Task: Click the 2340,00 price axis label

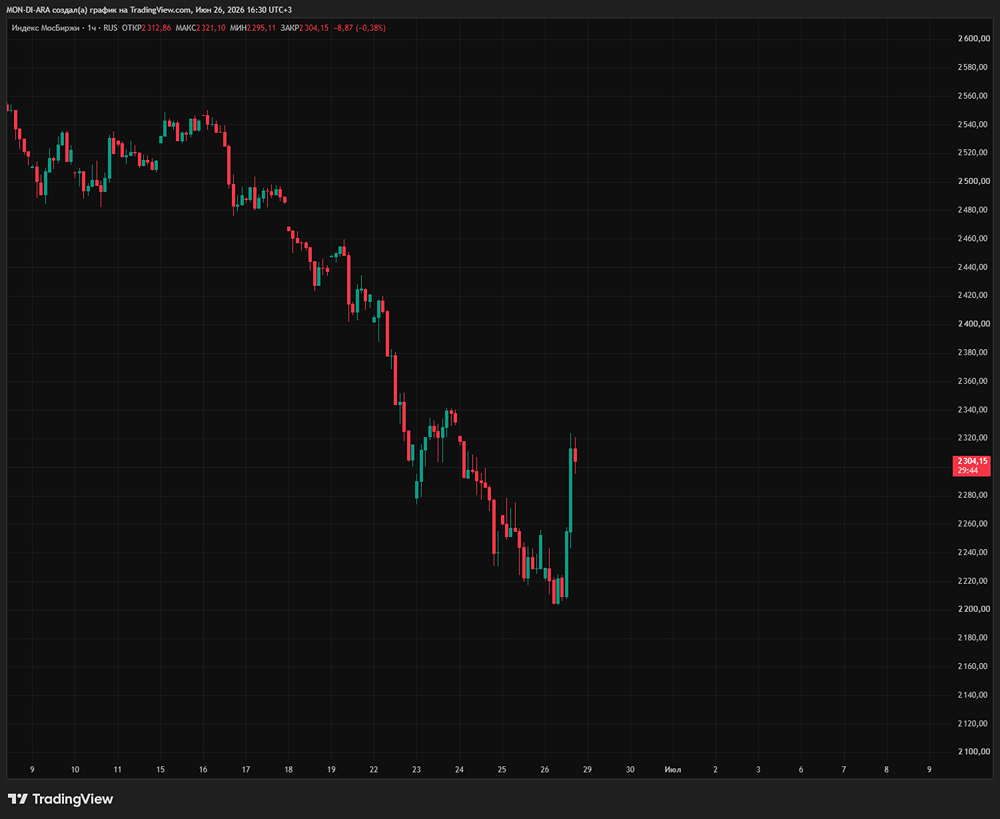Action: point(973,410)
